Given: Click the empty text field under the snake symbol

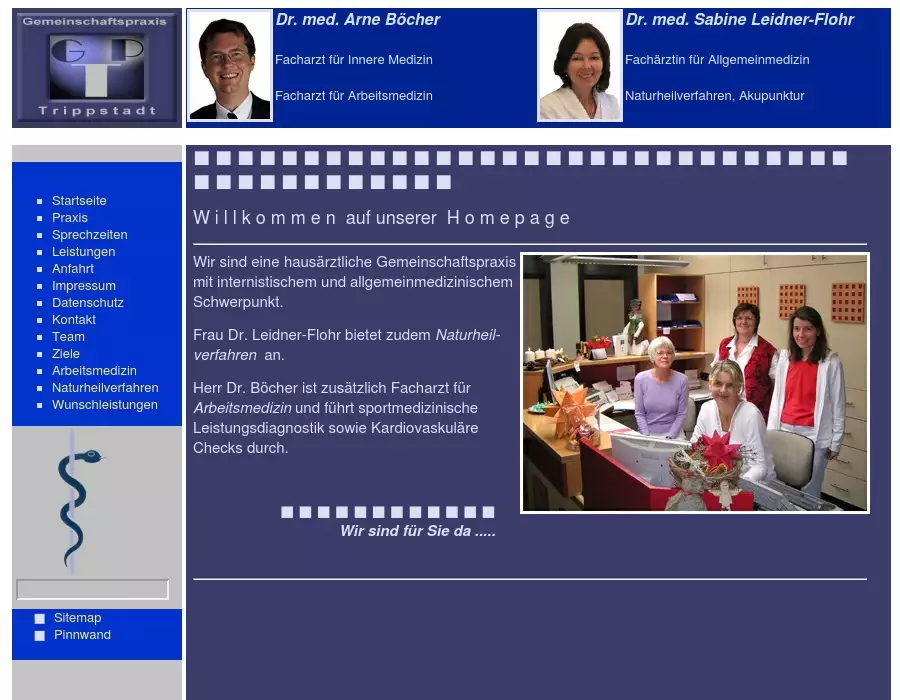Looking at the screenshot, I should tap(92, 590).
